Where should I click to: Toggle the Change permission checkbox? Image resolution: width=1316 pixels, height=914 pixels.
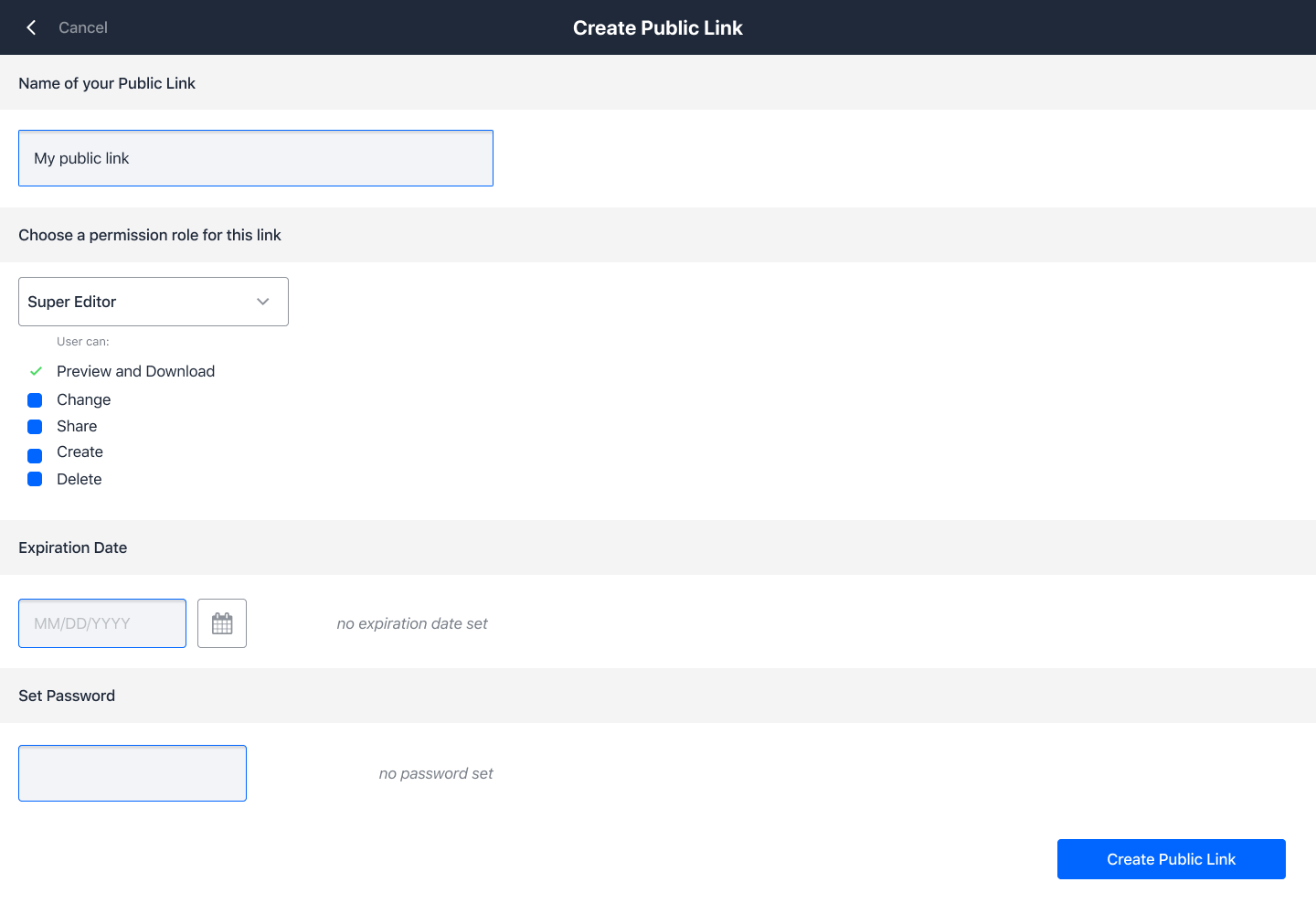click(35, 400)
